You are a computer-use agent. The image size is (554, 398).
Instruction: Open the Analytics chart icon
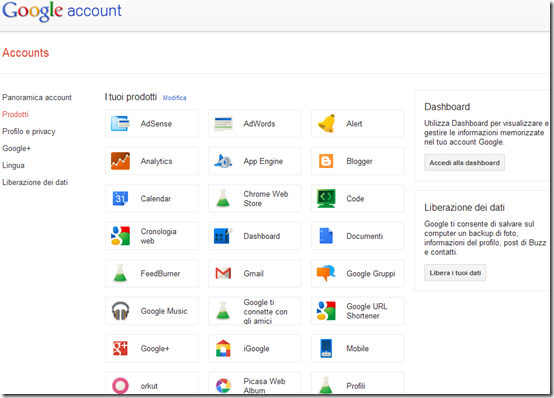(120, 161)
